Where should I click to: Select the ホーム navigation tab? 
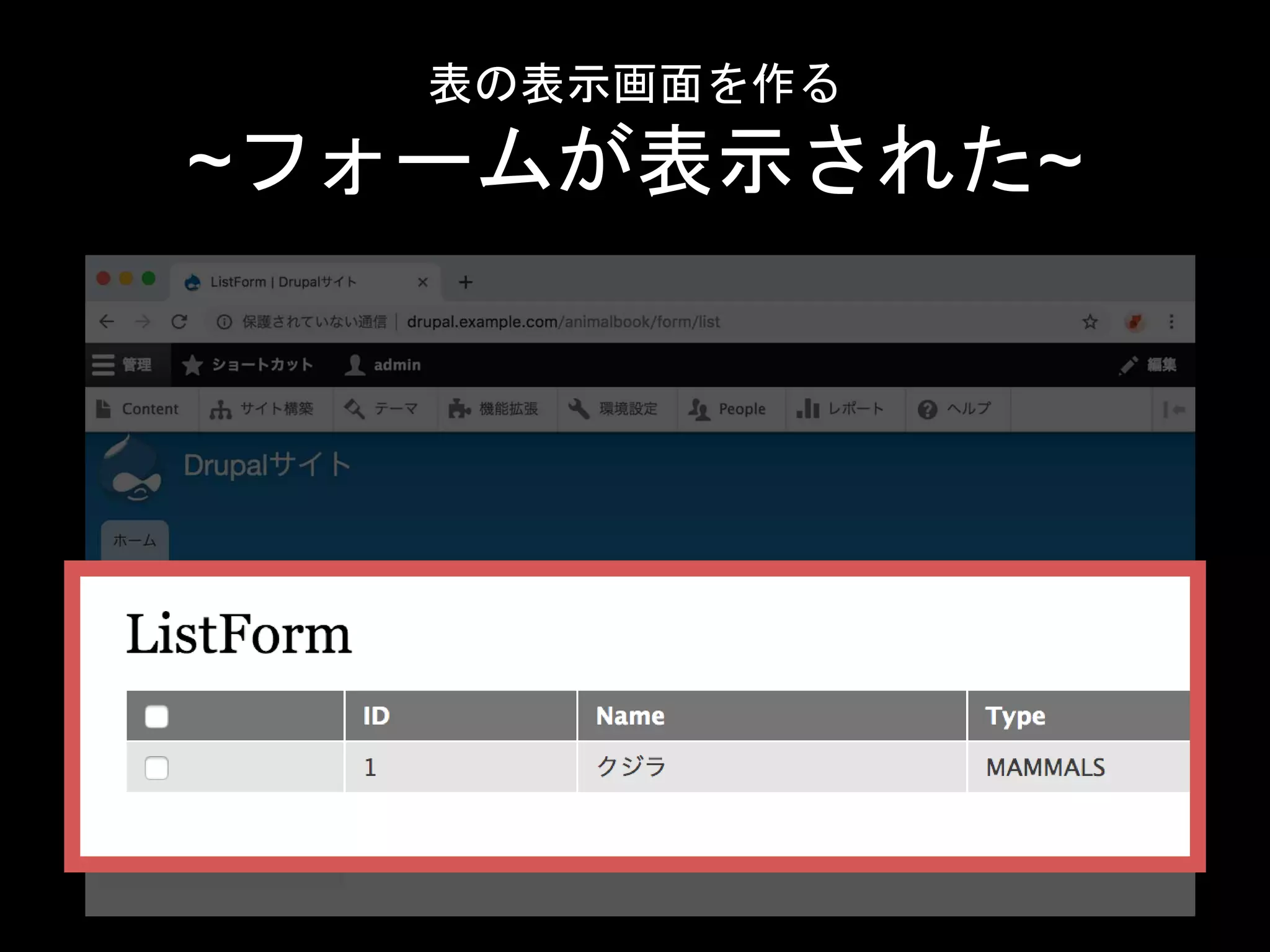click(x=135, y=540)
